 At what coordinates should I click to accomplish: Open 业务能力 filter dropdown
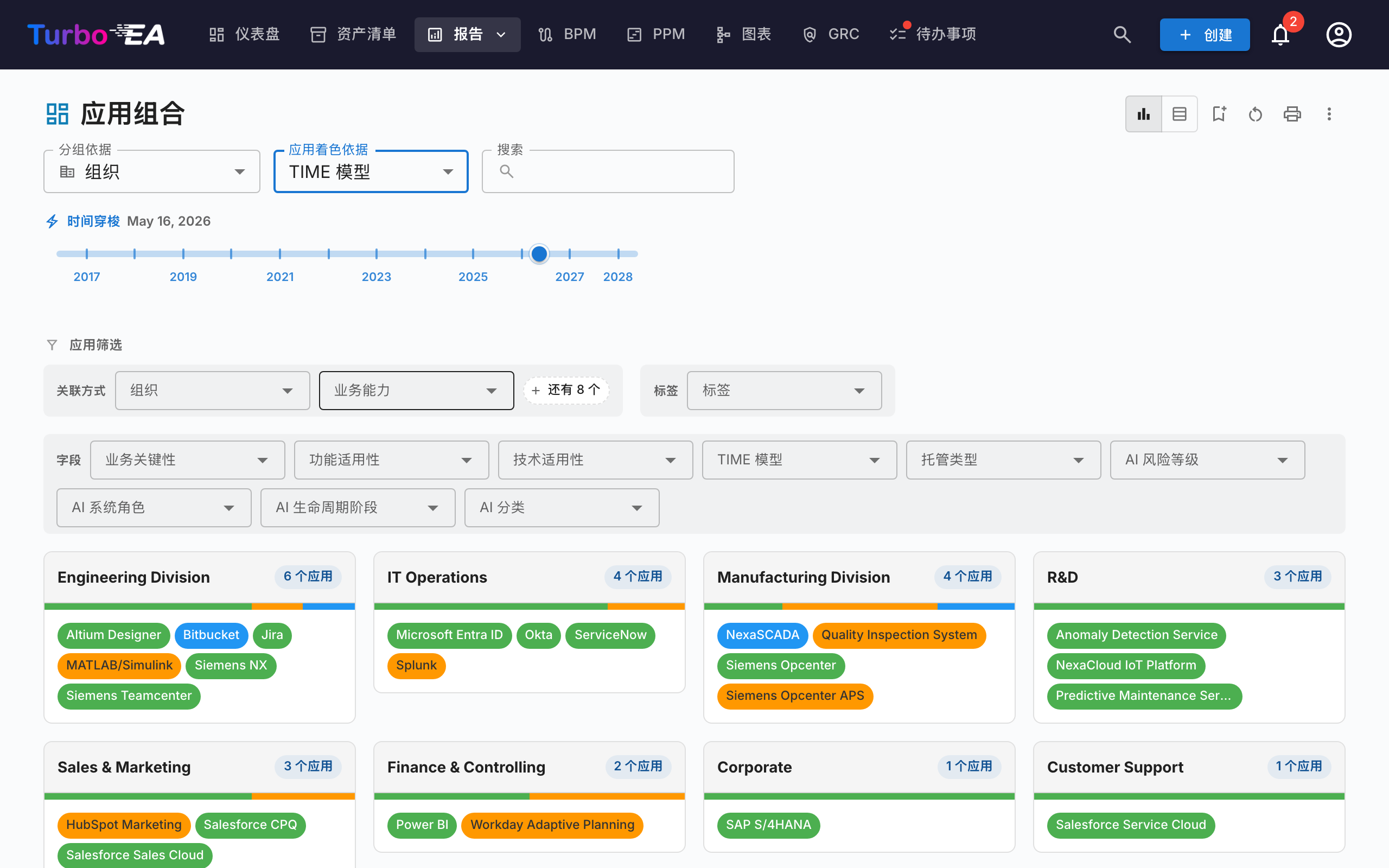[x=416, y=391]
